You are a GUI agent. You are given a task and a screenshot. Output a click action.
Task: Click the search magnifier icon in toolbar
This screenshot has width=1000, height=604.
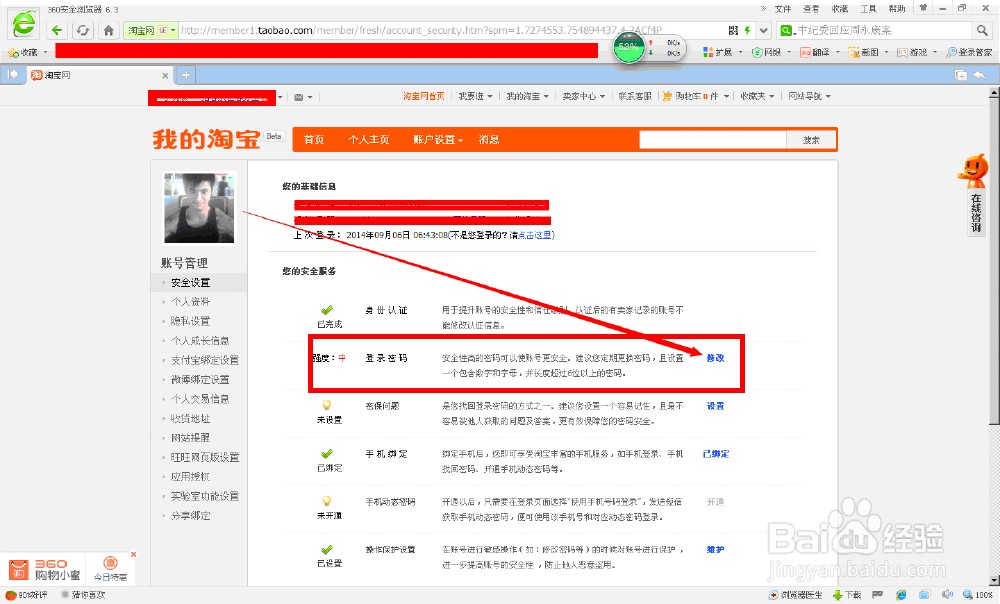click(x=982, y=30)
